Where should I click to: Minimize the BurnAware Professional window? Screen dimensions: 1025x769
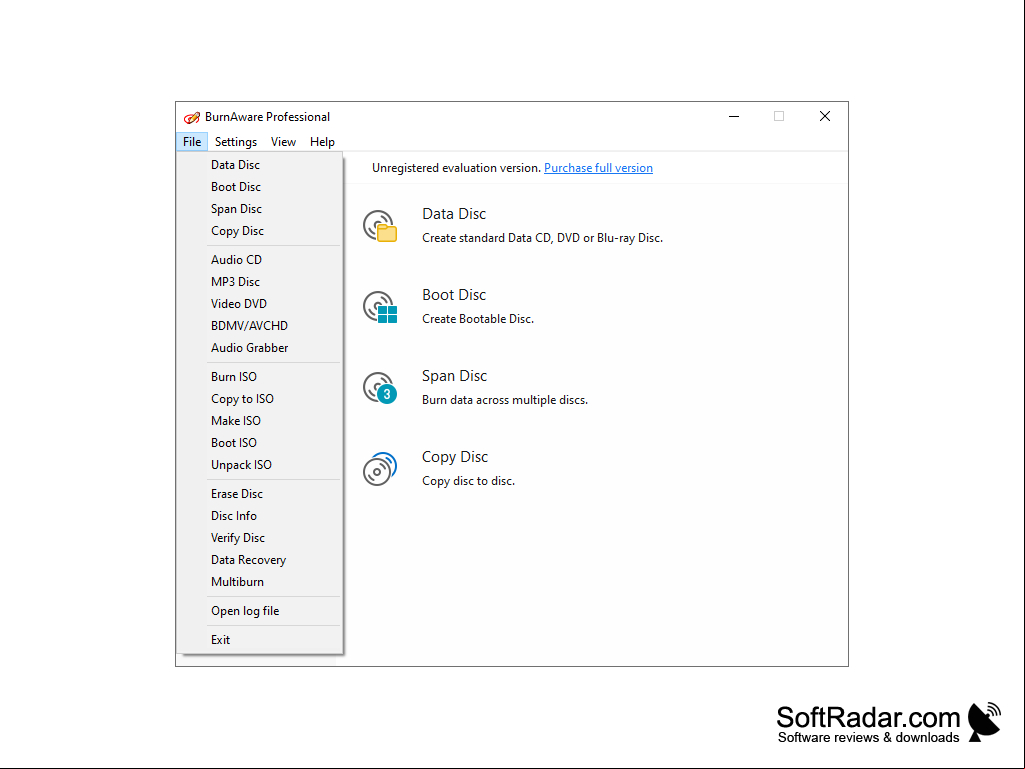pyautogui.click(x=734, y=116)
